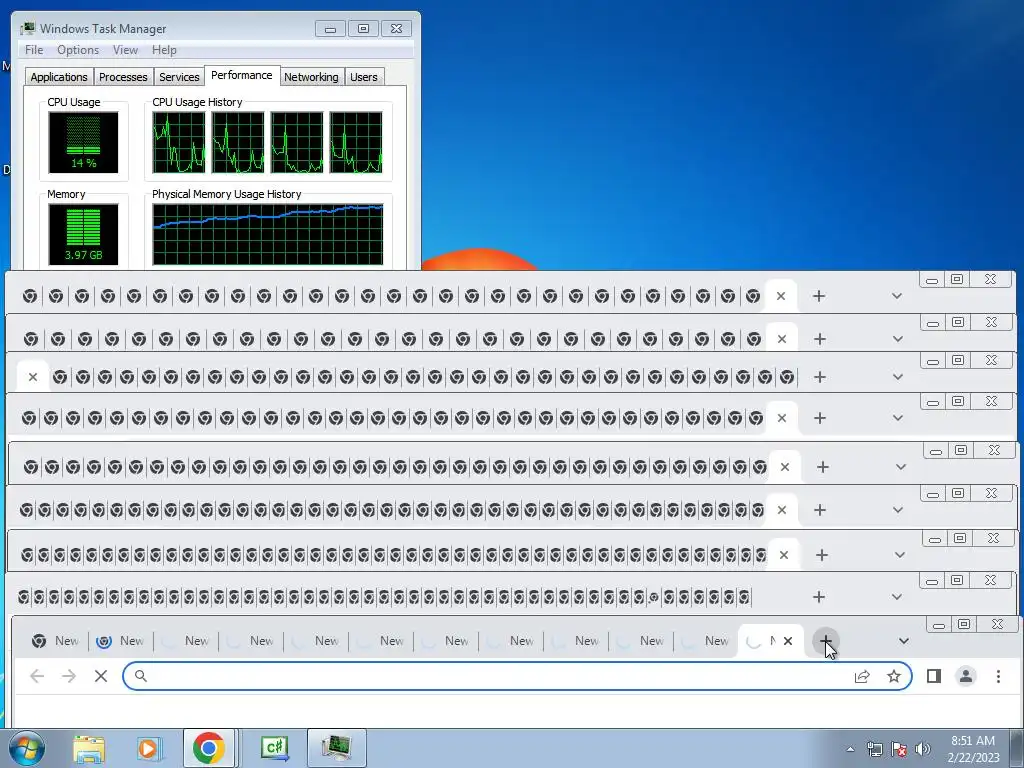1024x768 pixels.
Task: Add a new tab in the front Chrome window
Action: click(825, 641)
